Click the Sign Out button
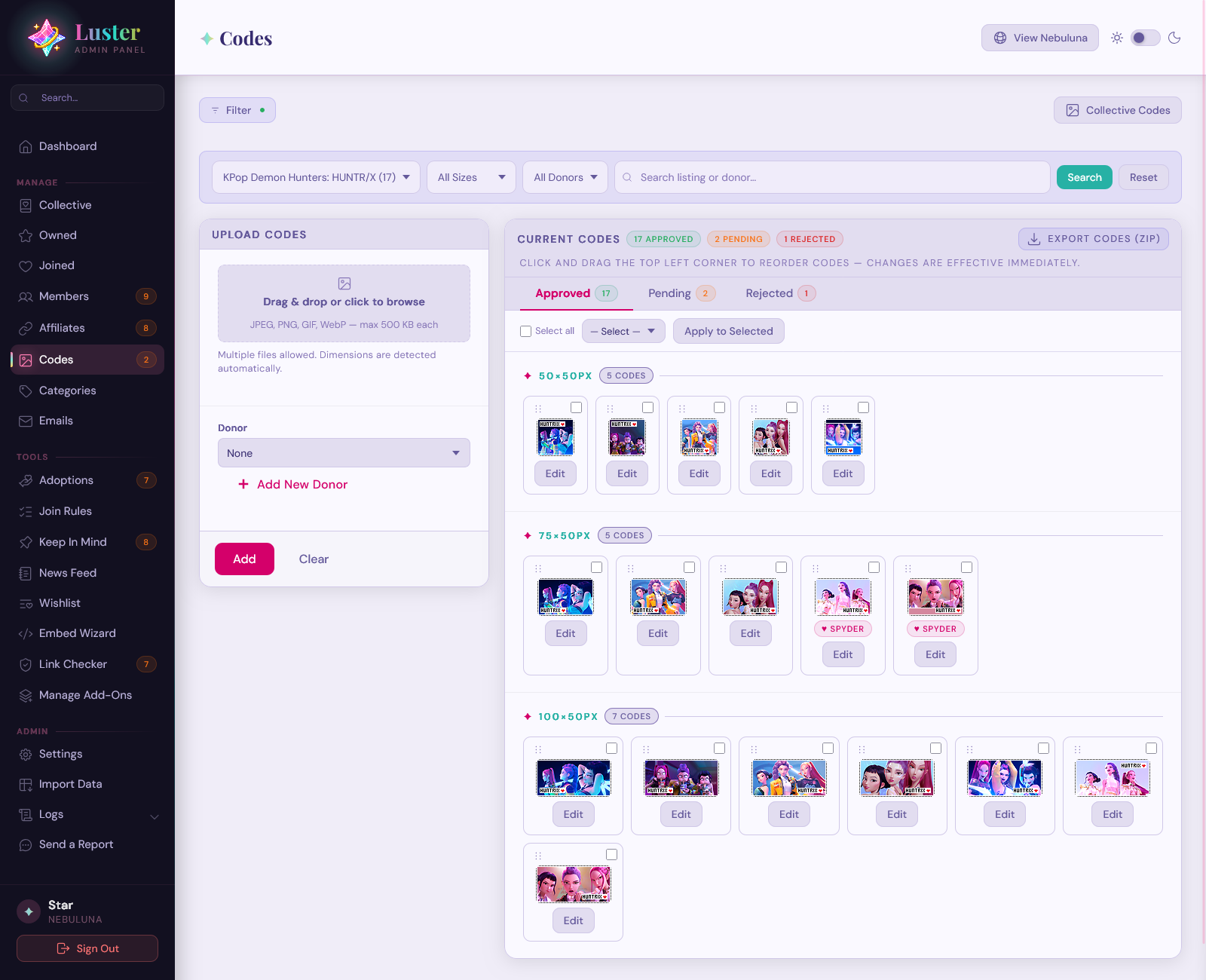Screen dimensions: 1206x980 [x=87, y=948]
